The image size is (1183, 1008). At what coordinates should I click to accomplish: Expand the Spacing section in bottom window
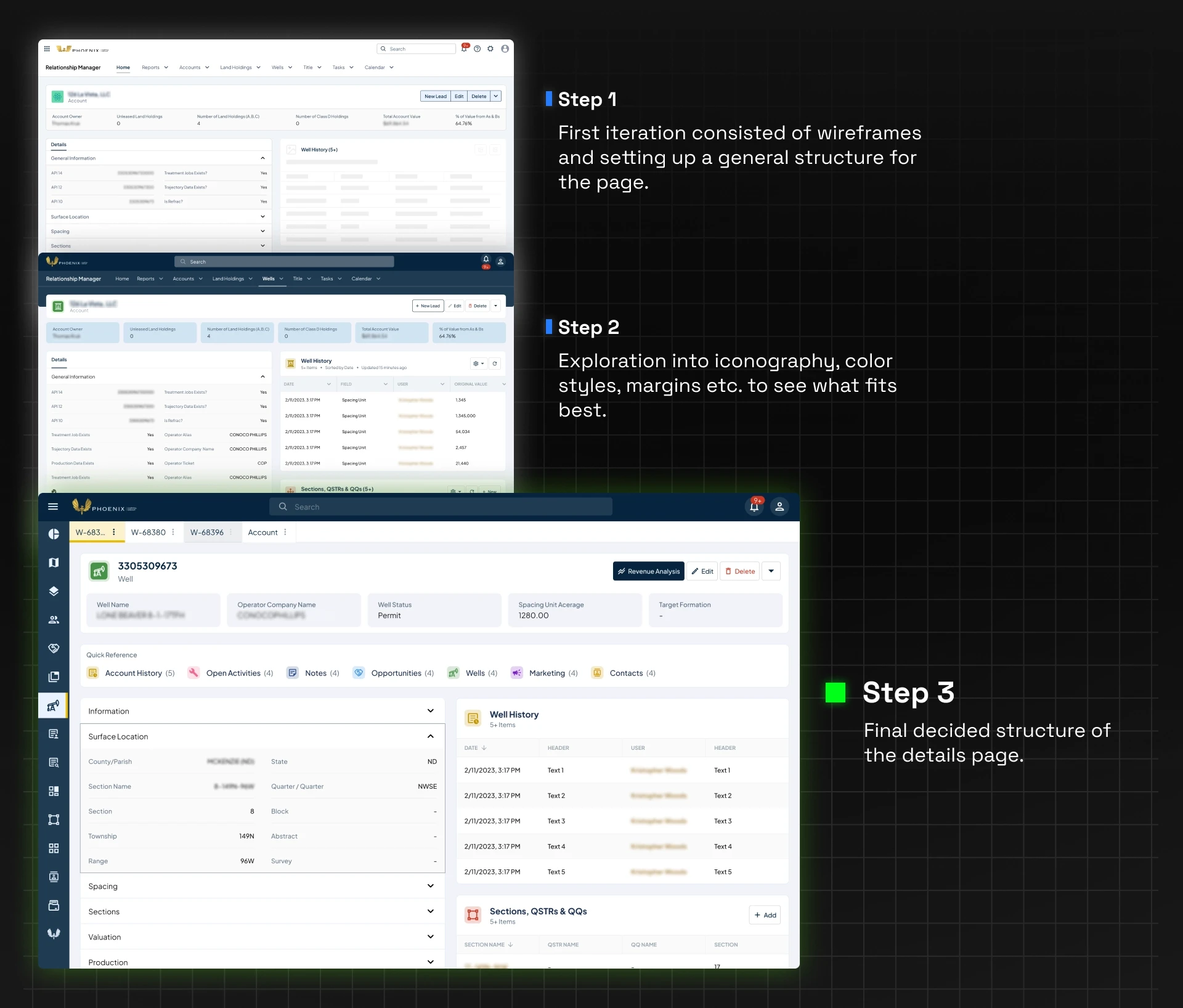262,886
